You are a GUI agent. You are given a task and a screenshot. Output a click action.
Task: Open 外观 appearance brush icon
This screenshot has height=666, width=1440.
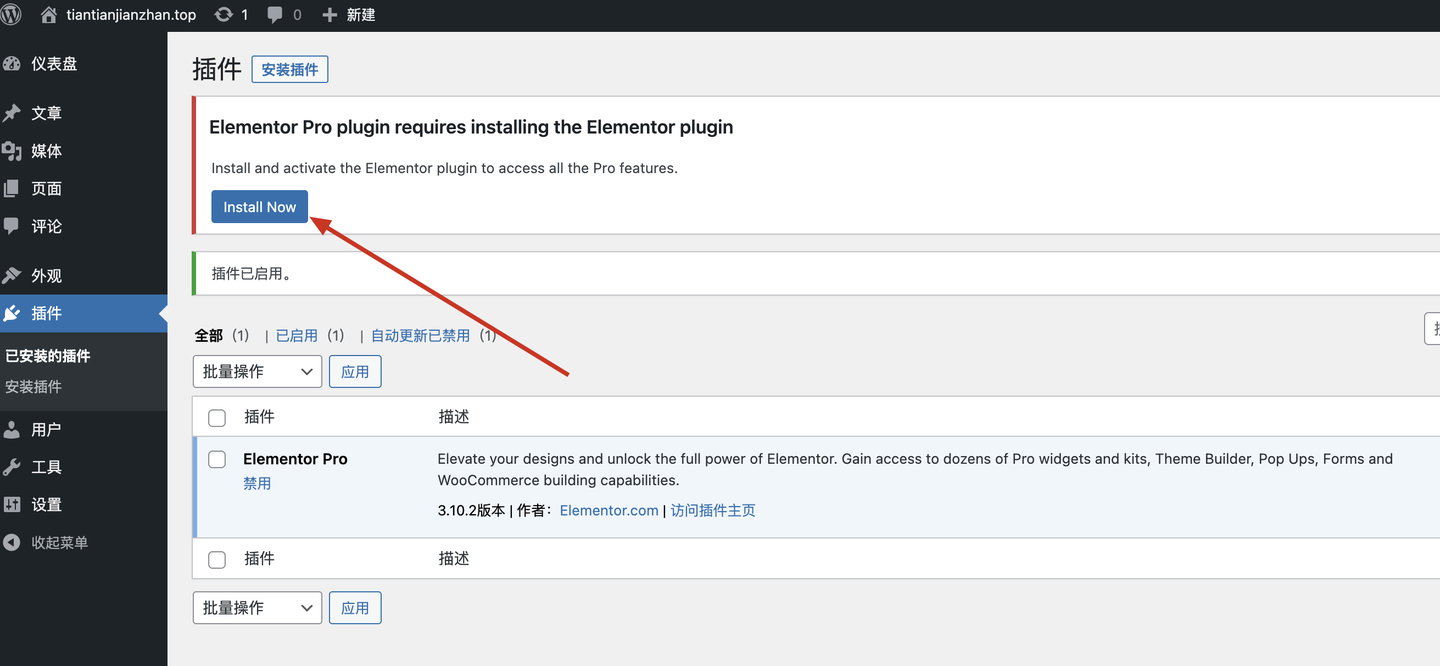pos(12,276)
